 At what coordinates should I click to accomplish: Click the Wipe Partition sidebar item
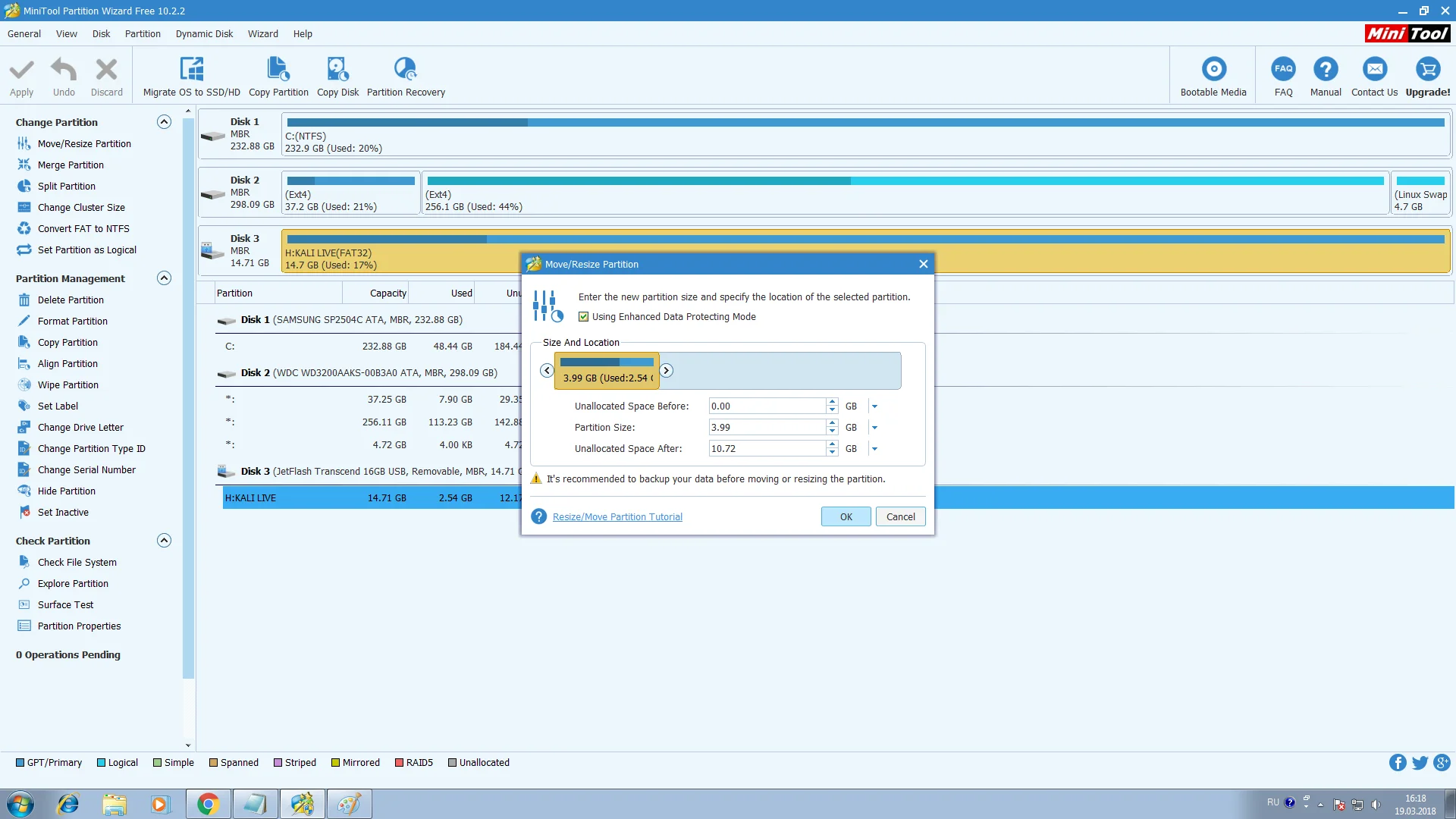68,384
